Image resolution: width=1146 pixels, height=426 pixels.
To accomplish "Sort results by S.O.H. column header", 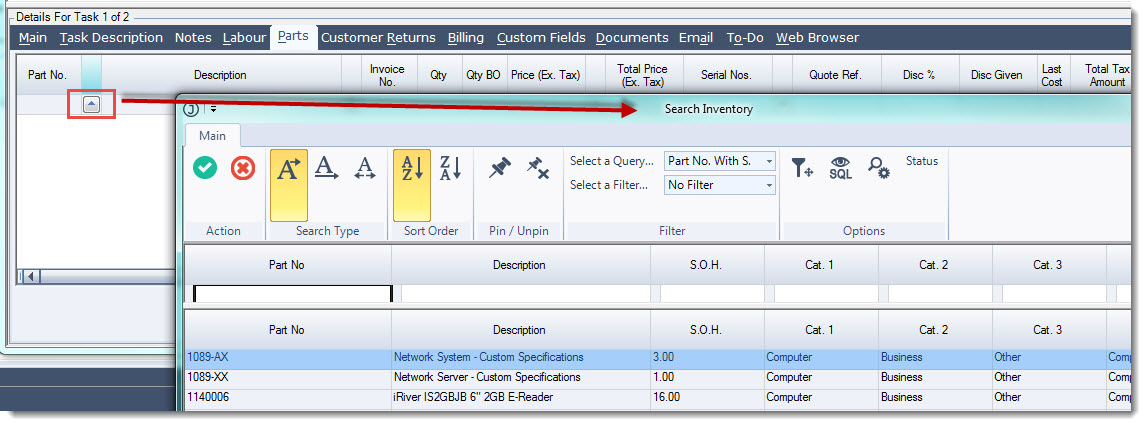I will coord(707,330).
